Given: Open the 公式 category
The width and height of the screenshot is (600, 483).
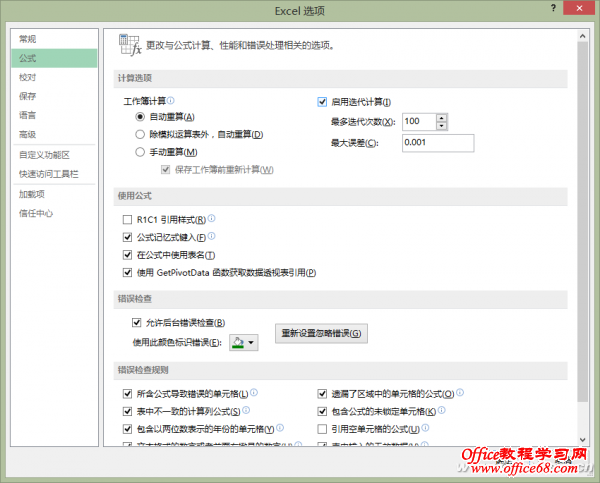Looking at the screenshot, I should pyautogui.click(x=54, y=58).
